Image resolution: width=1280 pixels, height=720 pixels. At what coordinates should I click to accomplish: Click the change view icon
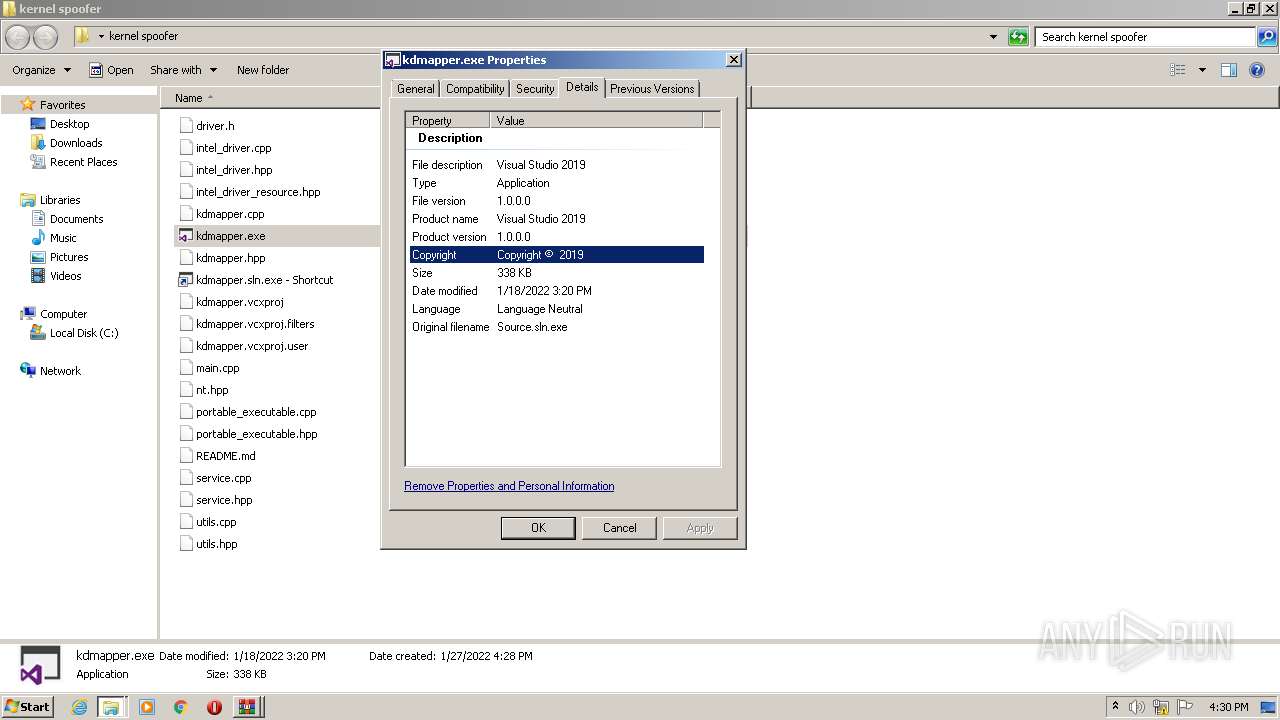coord(1178,70)
